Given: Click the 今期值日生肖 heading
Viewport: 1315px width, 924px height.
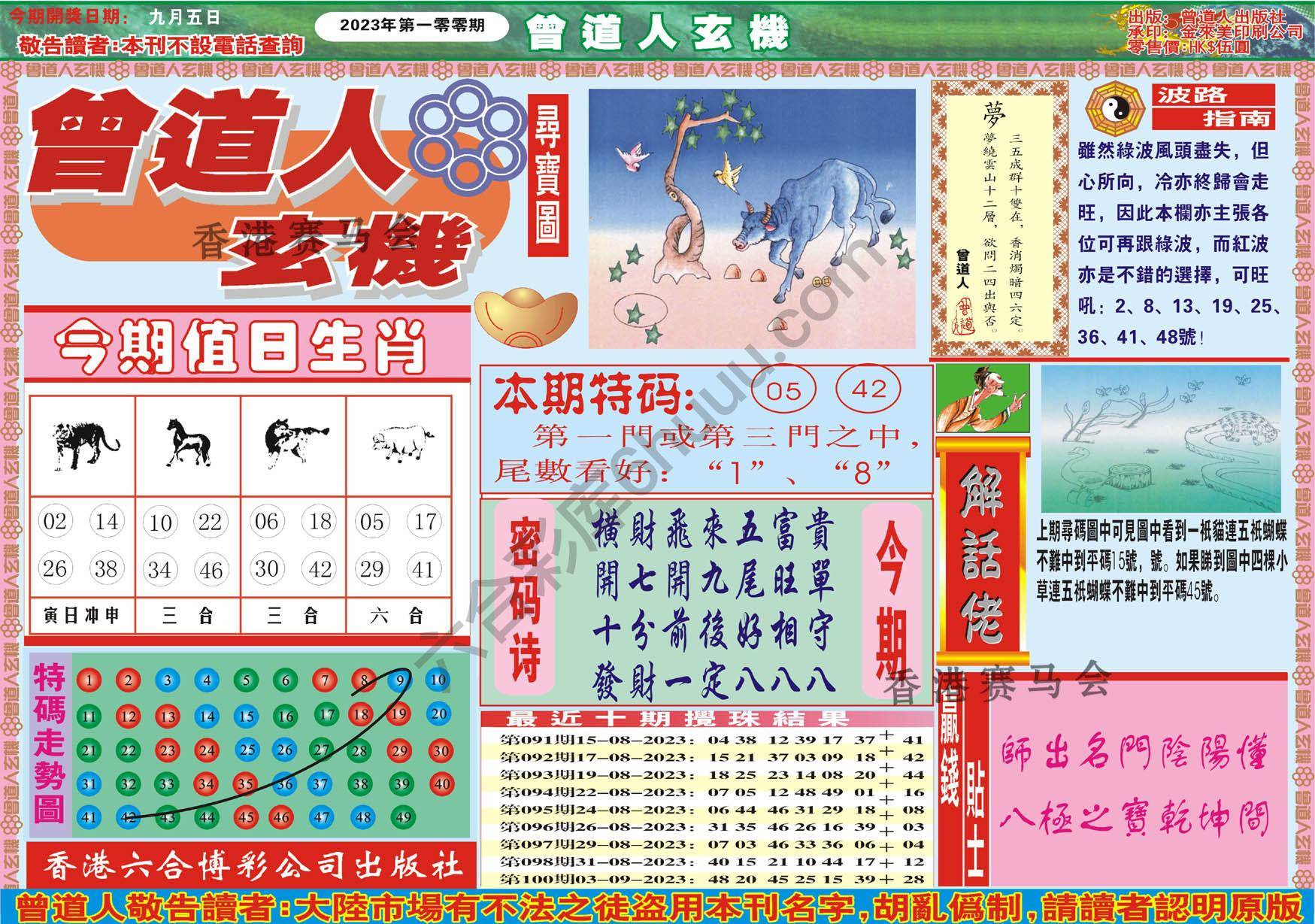Looking at the screenshot, I should pos(241,350).
